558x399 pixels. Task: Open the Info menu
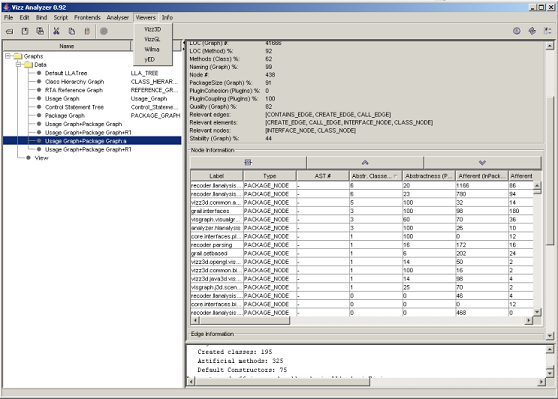[x=167, y=17]
